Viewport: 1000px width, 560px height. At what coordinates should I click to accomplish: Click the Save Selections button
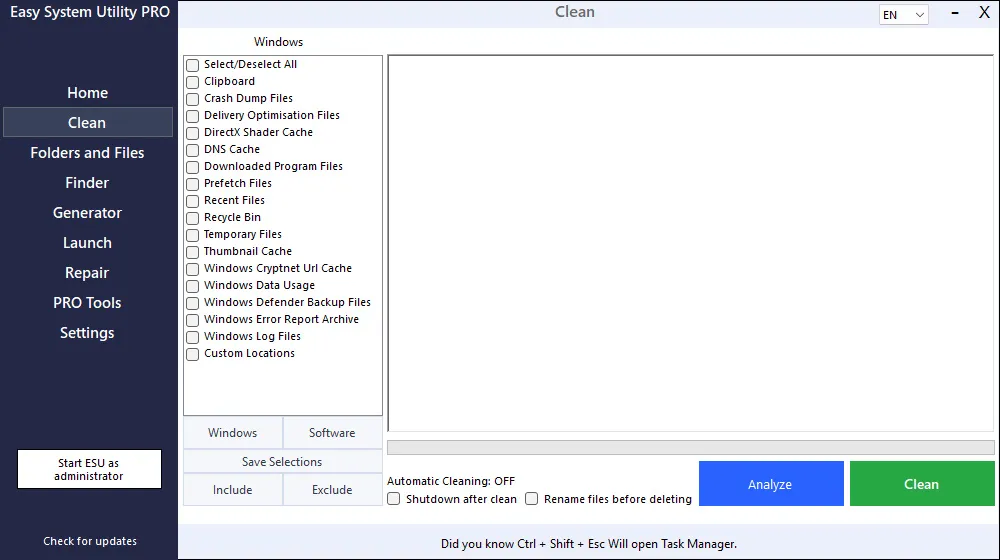(x=283, y=461)
